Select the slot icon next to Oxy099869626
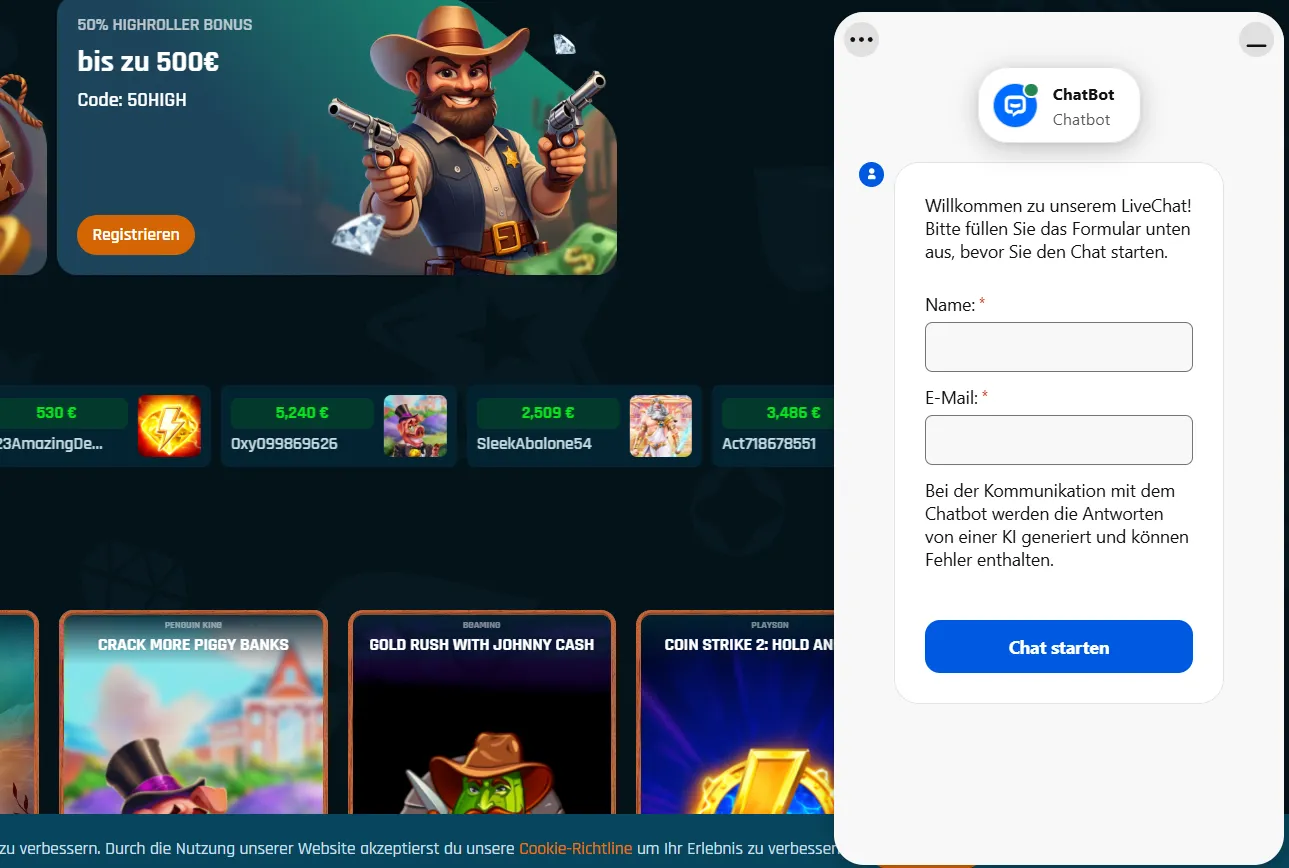Image resolution: width=1289 pixels, height=868 pixels. [x=415, y=426]
